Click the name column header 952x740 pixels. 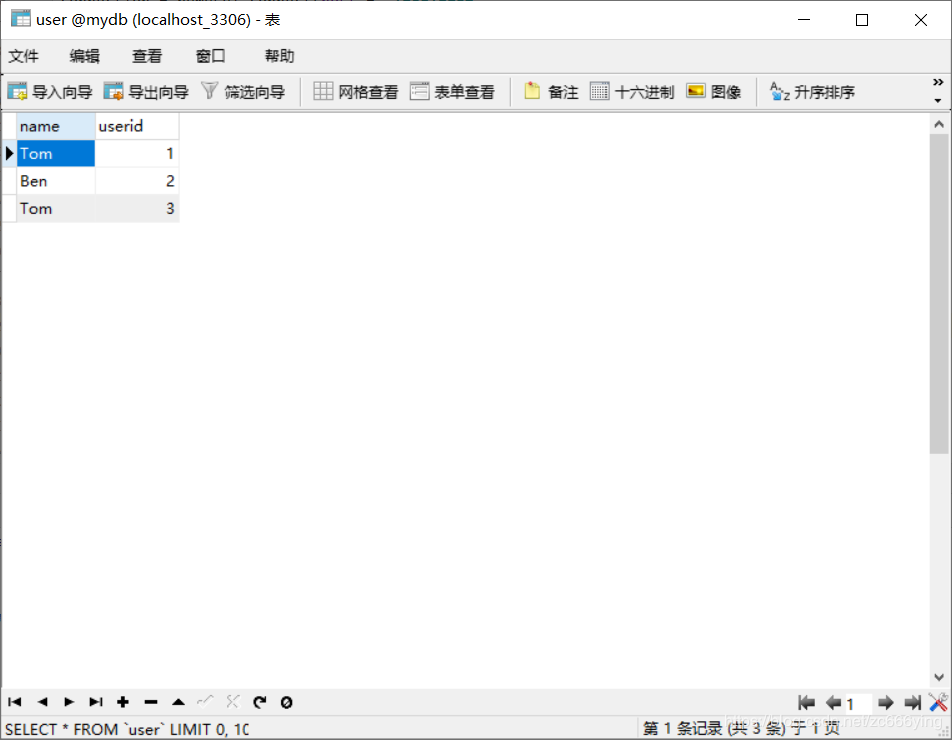point(56,126)
